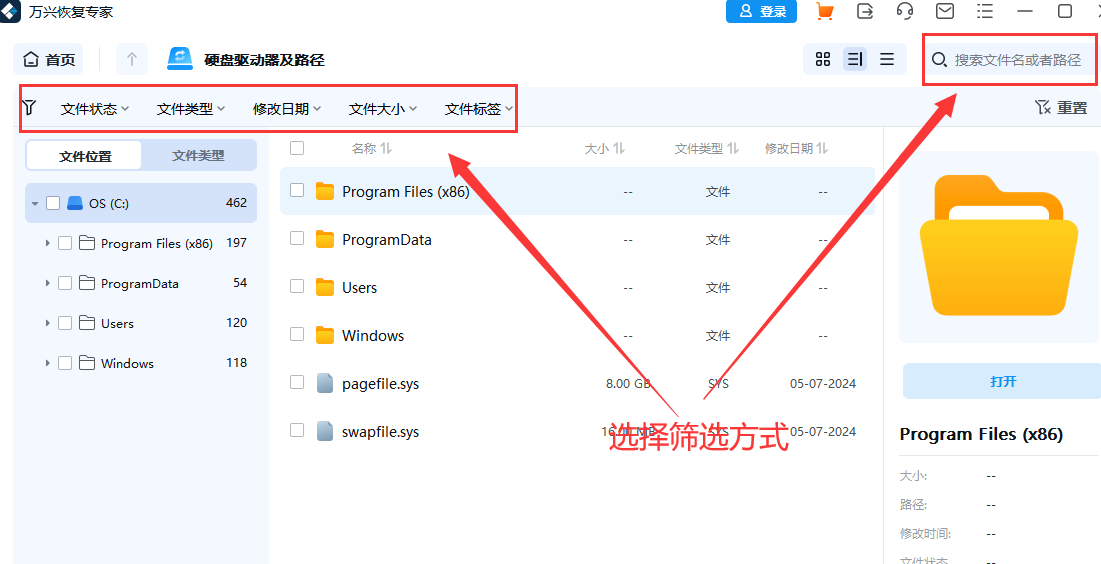Open the shopping cart icon
This screenshot has width=1101, height=564.
[824, 11]
